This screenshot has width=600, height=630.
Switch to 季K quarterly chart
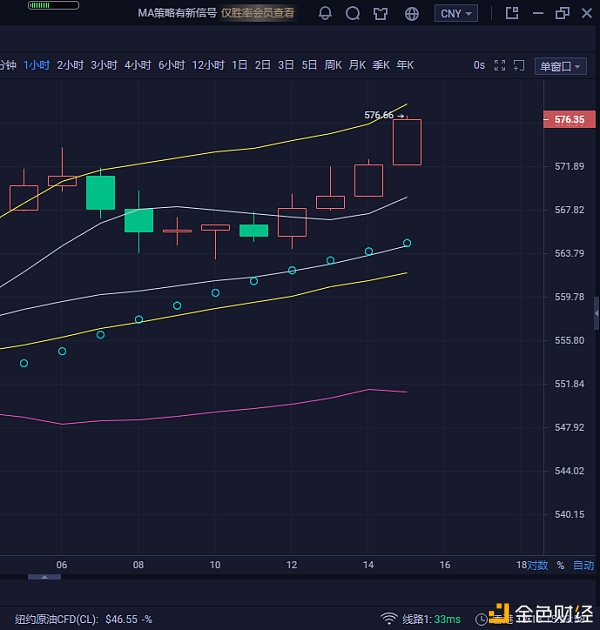[x=381, y=65]
